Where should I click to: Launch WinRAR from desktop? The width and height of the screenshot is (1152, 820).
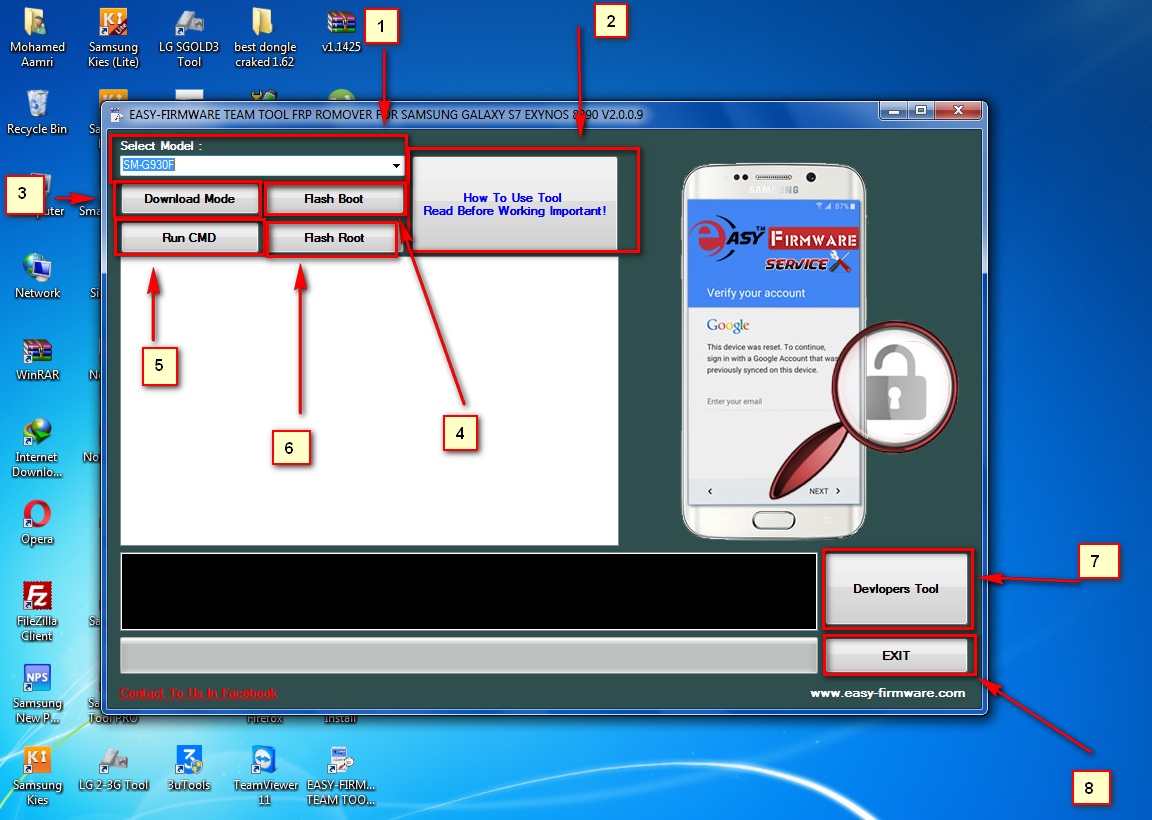pyautogui.click(x=37, y=359)
